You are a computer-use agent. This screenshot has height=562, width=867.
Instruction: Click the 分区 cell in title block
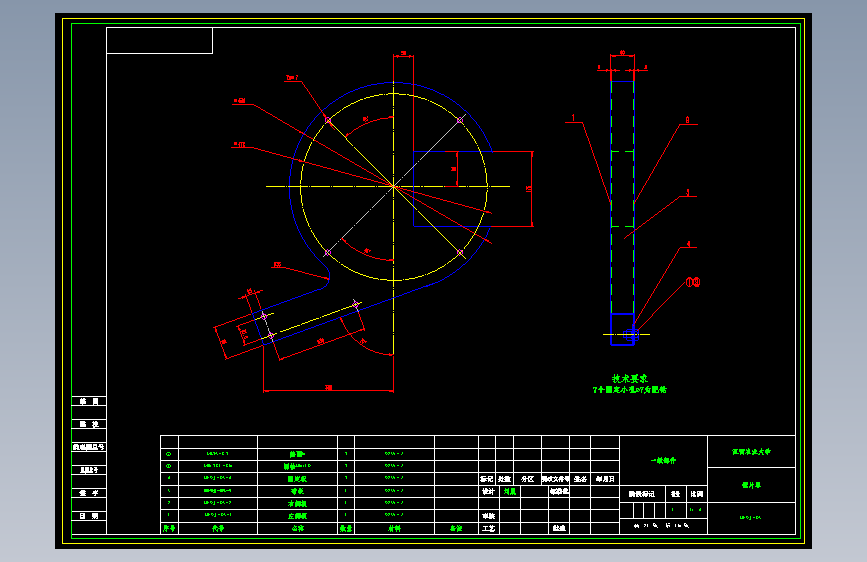[x=527, y=479]
